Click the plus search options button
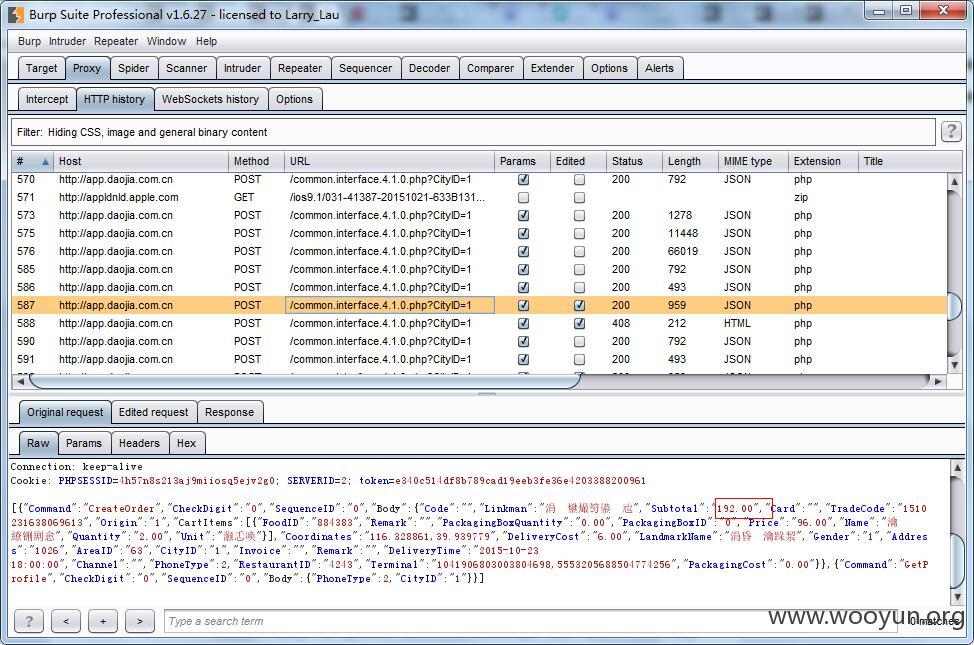The width and height of the screenshot is (974, 645). pyautogui.click(x=102, y=621)
